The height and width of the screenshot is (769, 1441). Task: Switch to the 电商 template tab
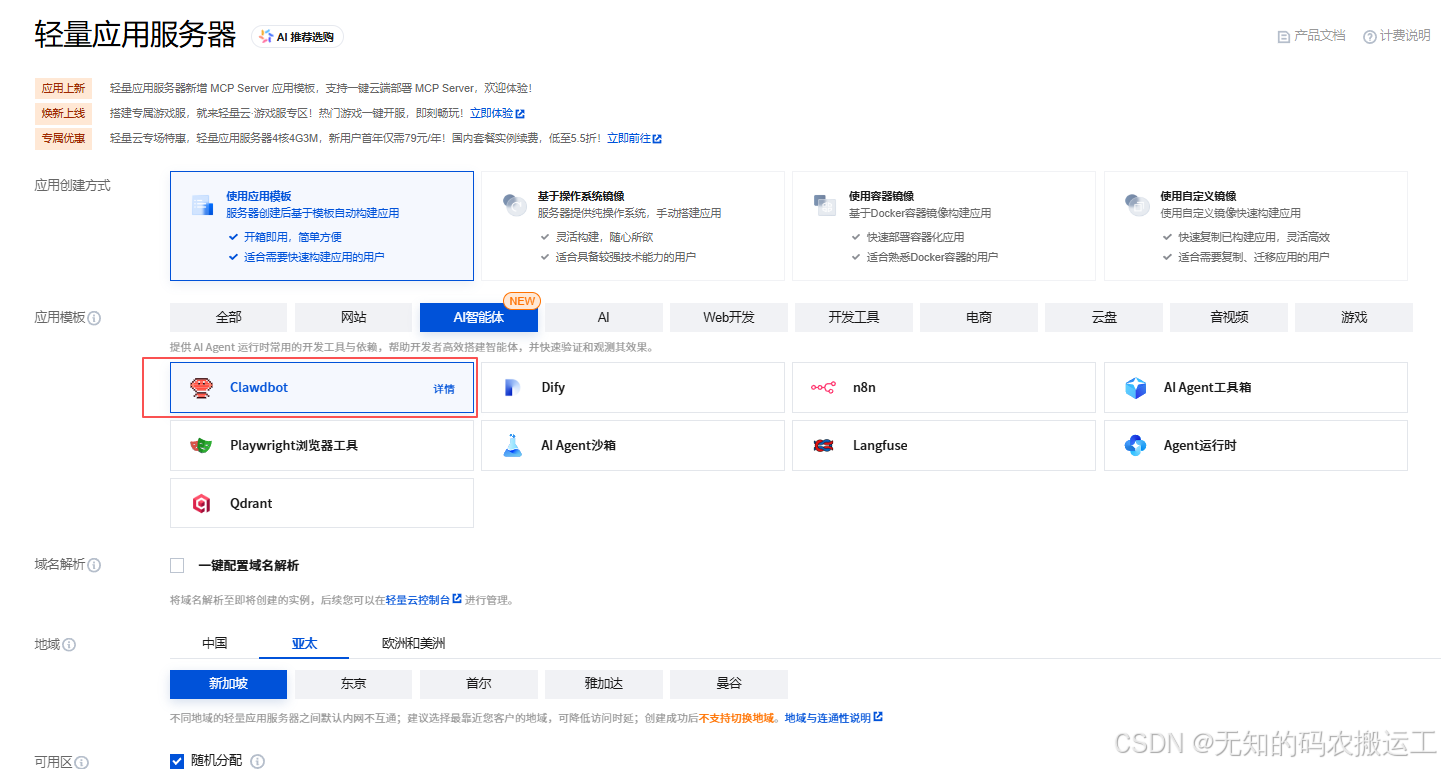[978, 317]
